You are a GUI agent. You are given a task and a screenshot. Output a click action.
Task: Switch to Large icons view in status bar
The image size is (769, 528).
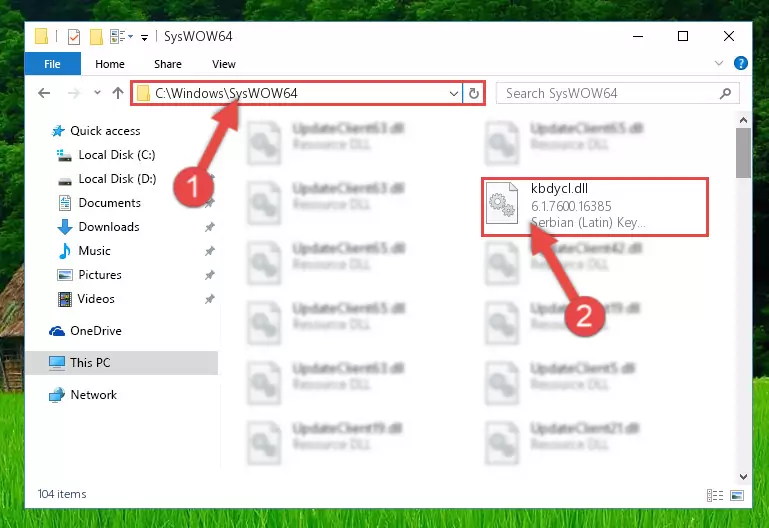point(737,495)
